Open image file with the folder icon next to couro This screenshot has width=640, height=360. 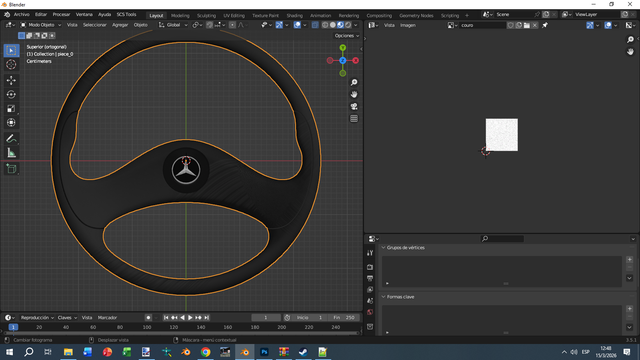tap(527, 25)
